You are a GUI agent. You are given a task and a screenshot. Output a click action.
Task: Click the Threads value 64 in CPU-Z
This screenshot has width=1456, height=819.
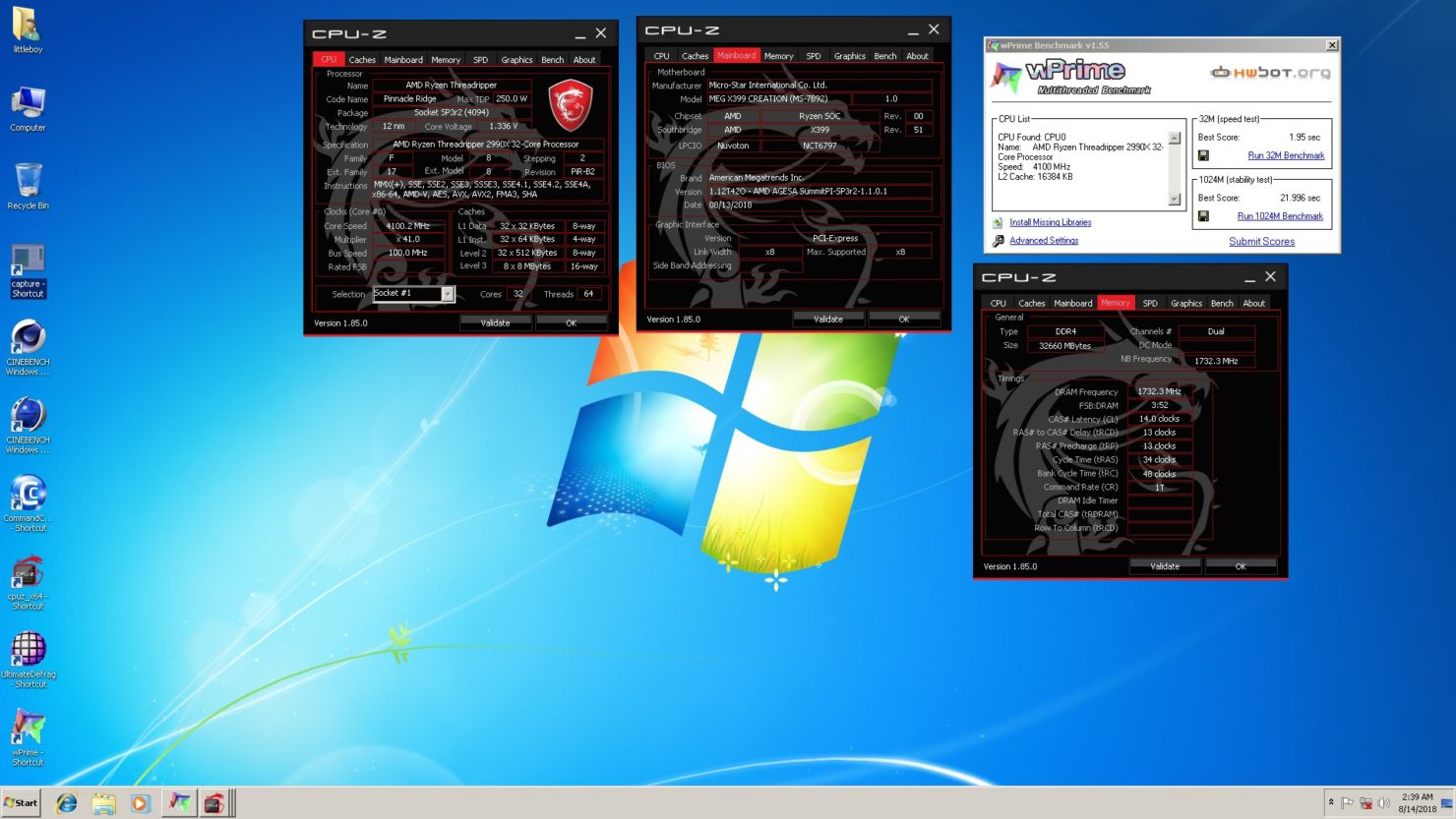588,294
